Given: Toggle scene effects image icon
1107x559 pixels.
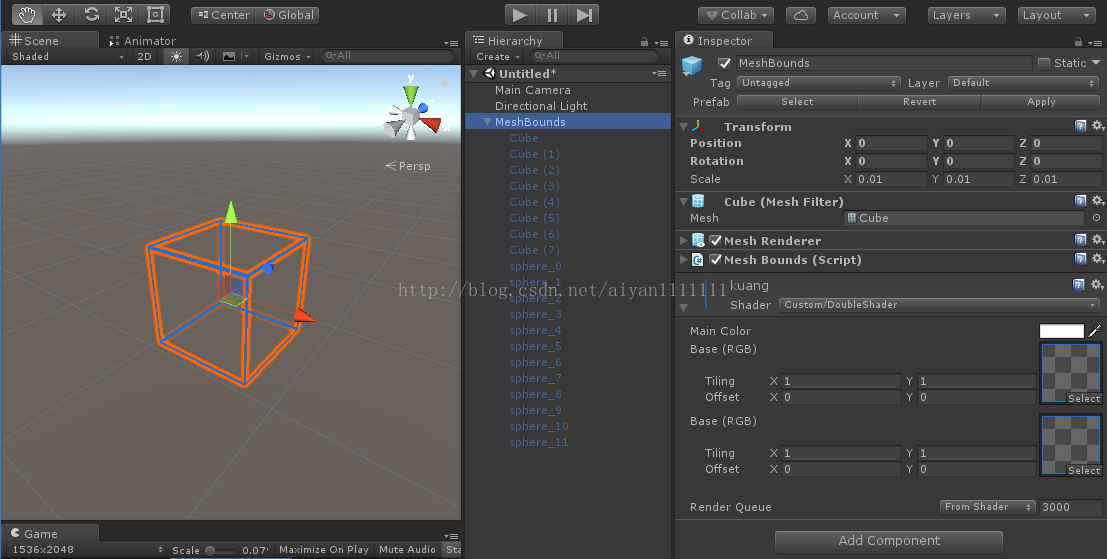Looking at the screenshot, I should pos(229,56).
